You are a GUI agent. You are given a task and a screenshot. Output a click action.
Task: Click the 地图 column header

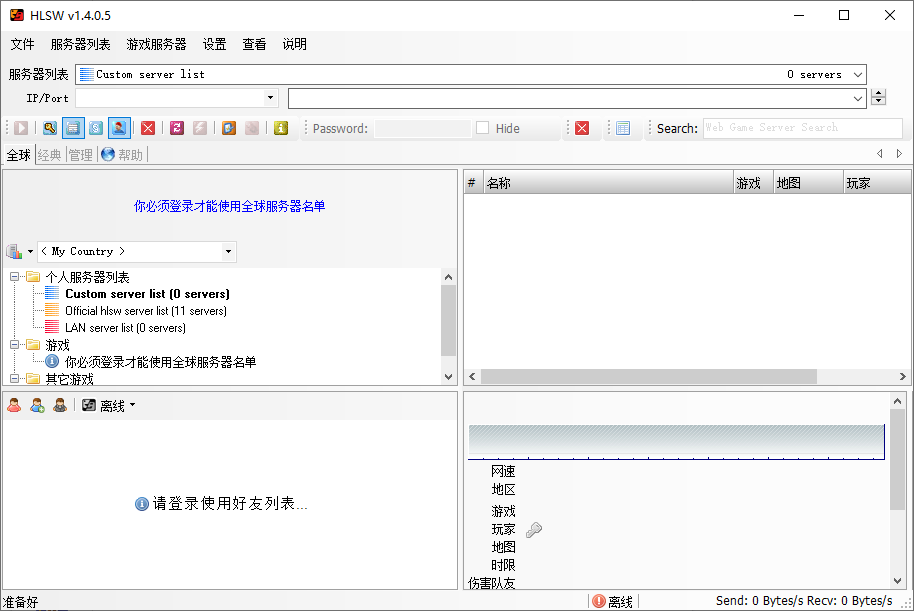click(x=808, y=183)
